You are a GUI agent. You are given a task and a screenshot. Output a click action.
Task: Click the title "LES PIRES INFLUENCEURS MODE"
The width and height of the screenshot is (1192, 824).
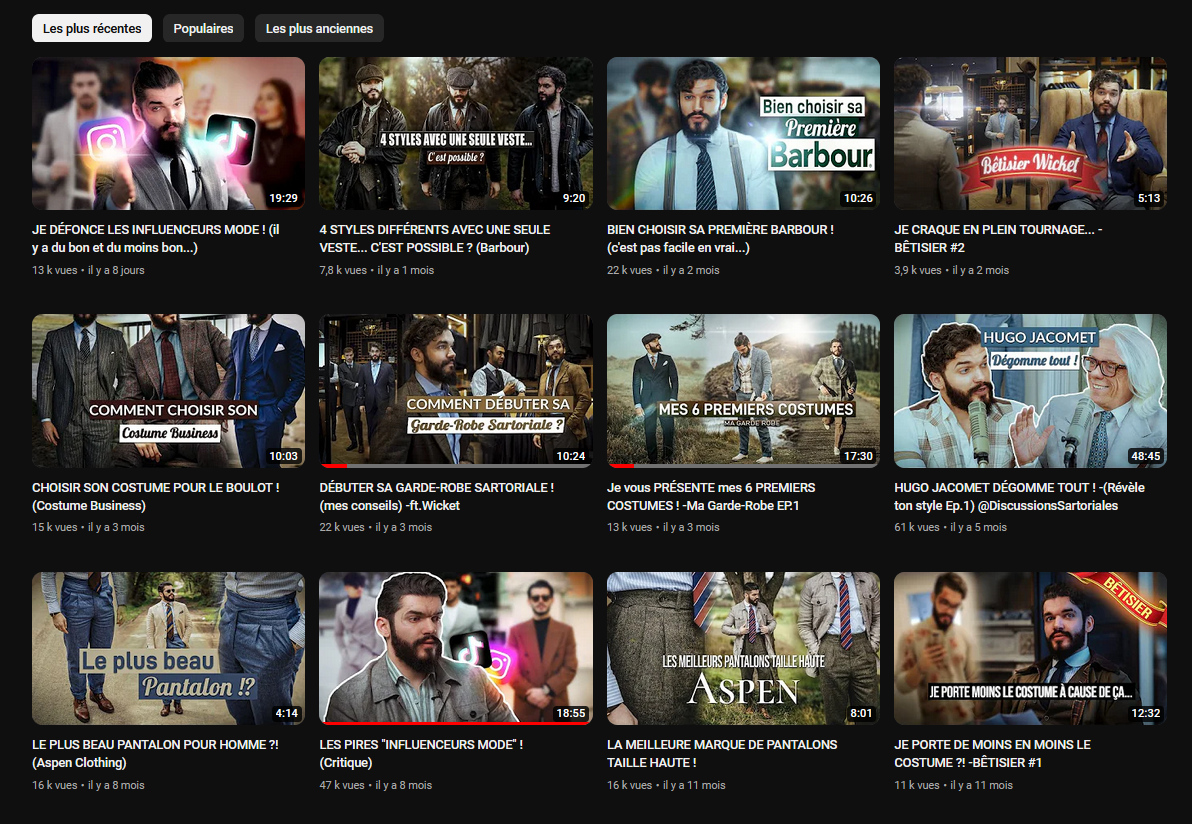[x=421, y=745]
